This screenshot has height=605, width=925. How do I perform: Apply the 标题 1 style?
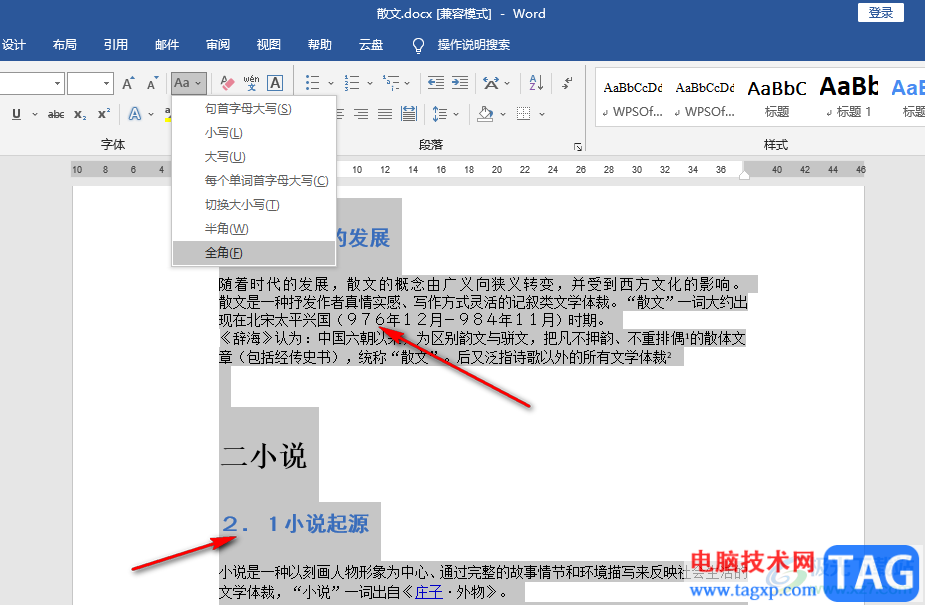(x=849, y=98)
